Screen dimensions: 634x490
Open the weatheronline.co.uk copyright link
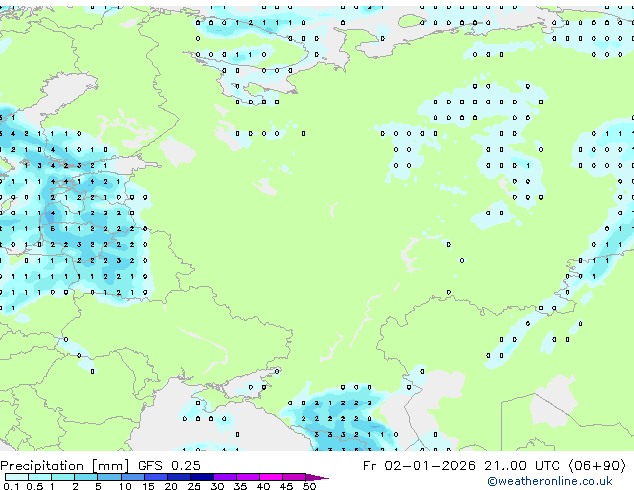click(x=550, y=481)
